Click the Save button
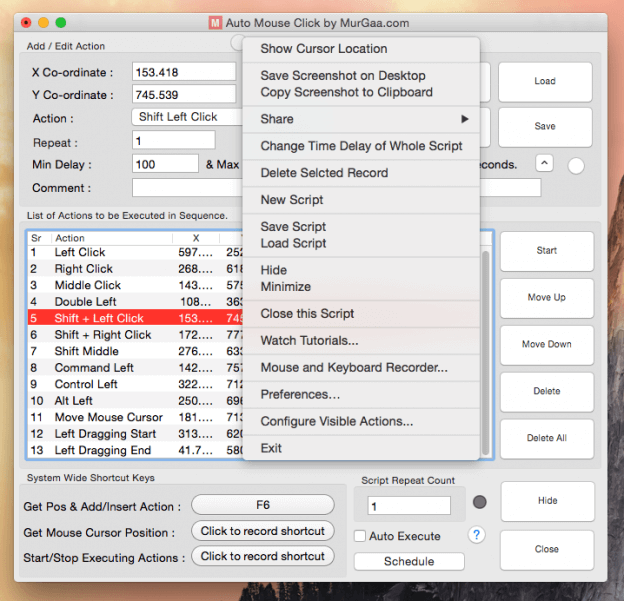624x601 pixels. (545, 127)
